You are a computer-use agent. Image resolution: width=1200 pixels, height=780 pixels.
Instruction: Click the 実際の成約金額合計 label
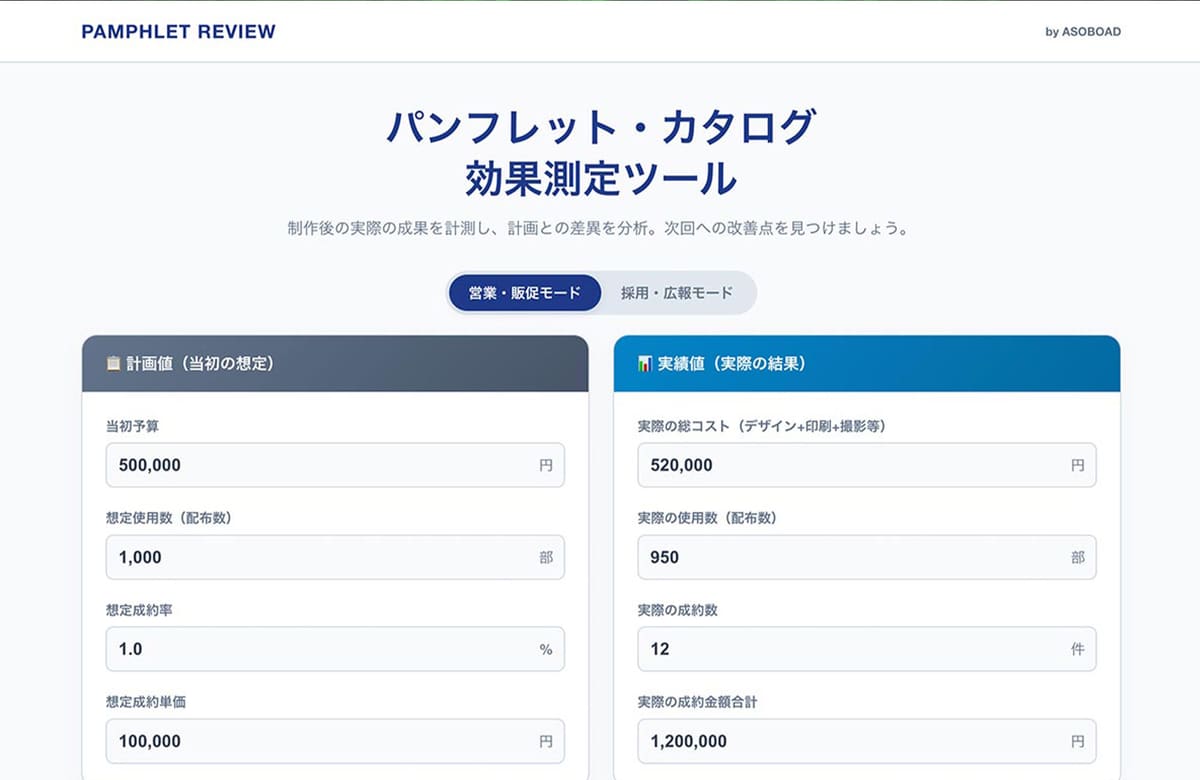(697, 702)
